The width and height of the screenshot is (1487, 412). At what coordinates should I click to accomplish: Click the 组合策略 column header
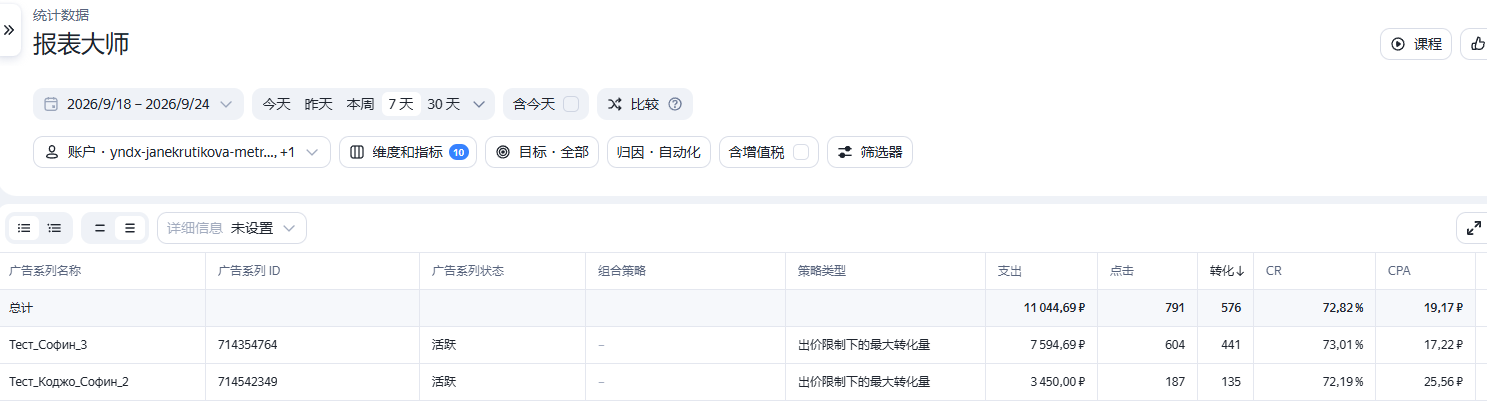[622, 271]
